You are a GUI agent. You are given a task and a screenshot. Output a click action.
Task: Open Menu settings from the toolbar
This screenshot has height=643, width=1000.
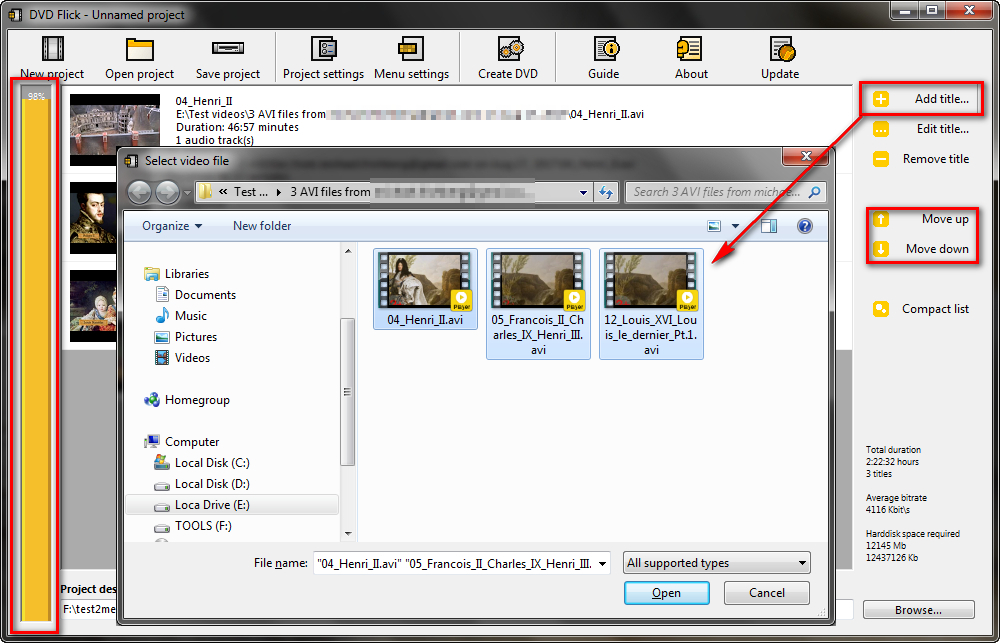click(x=410, y=50)
